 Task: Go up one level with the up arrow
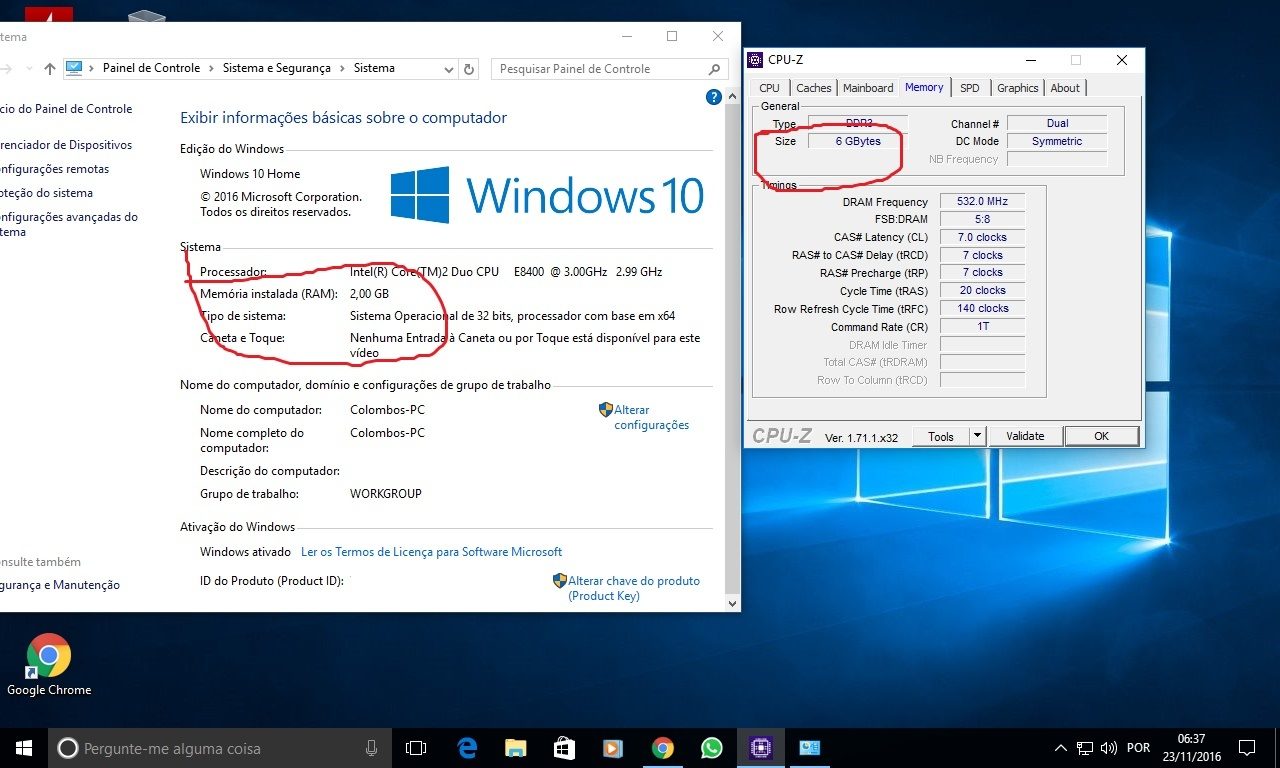[x=50, y=69]
